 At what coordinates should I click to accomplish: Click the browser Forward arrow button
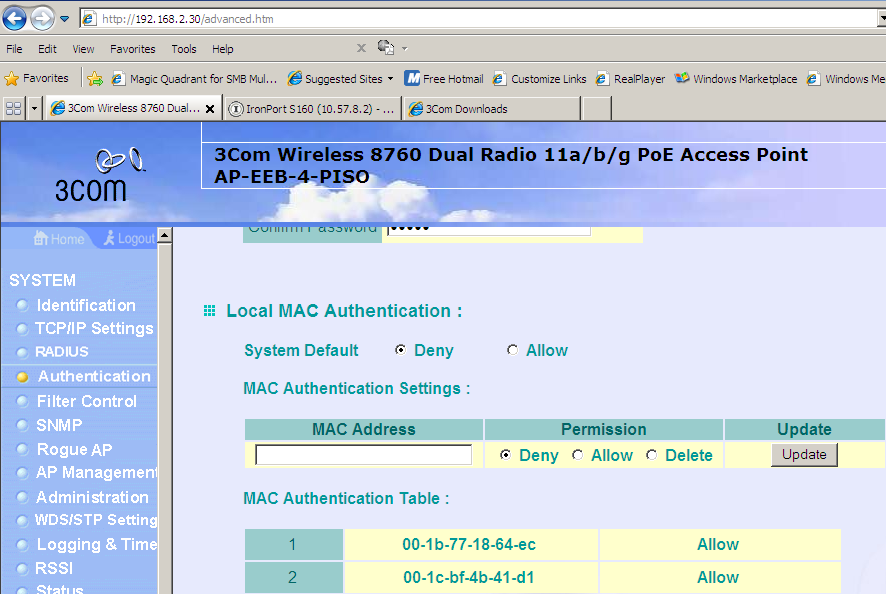tap(42, 18)
